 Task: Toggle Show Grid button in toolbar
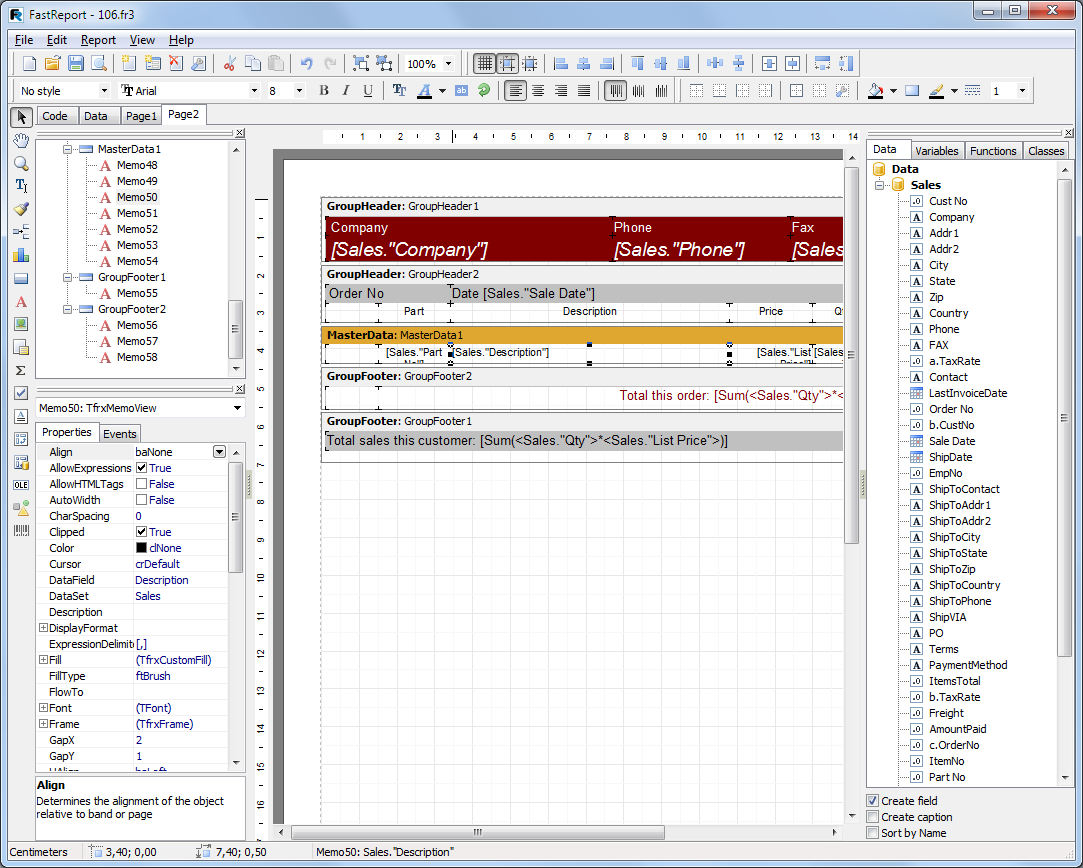(484, 64)
